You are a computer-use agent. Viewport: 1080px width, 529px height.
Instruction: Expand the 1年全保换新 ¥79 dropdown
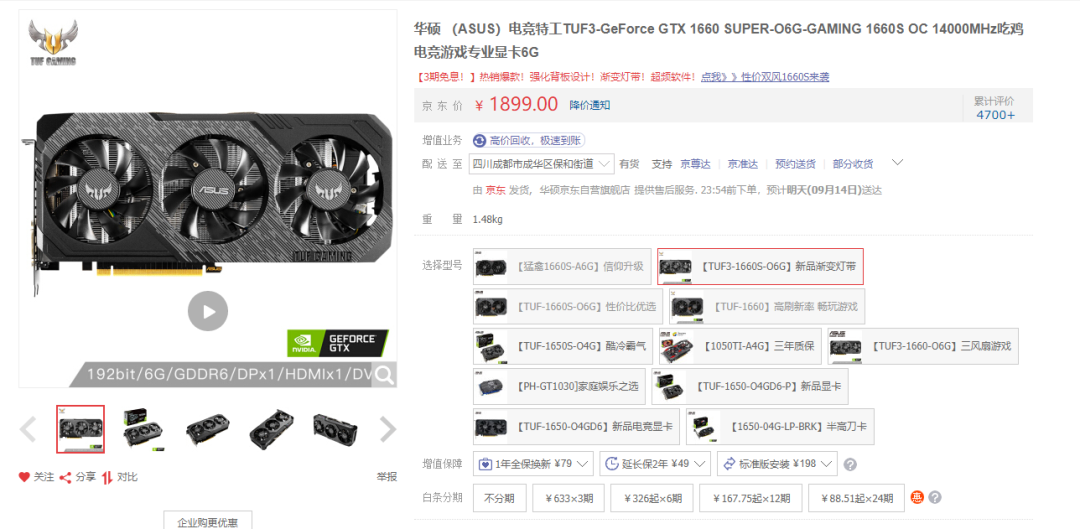point(534,464)
